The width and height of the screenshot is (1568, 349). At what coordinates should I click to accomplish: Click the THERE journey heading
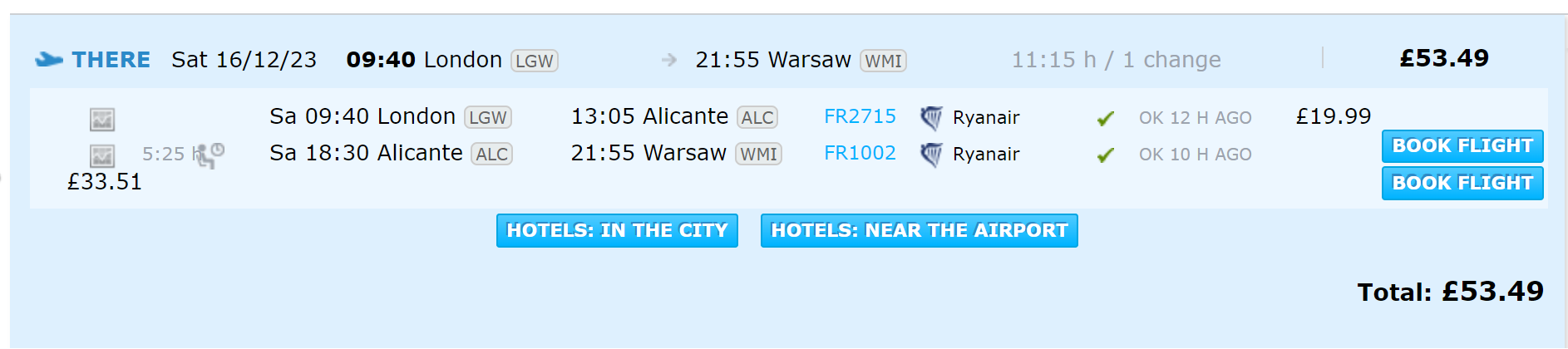pos(111,60)
